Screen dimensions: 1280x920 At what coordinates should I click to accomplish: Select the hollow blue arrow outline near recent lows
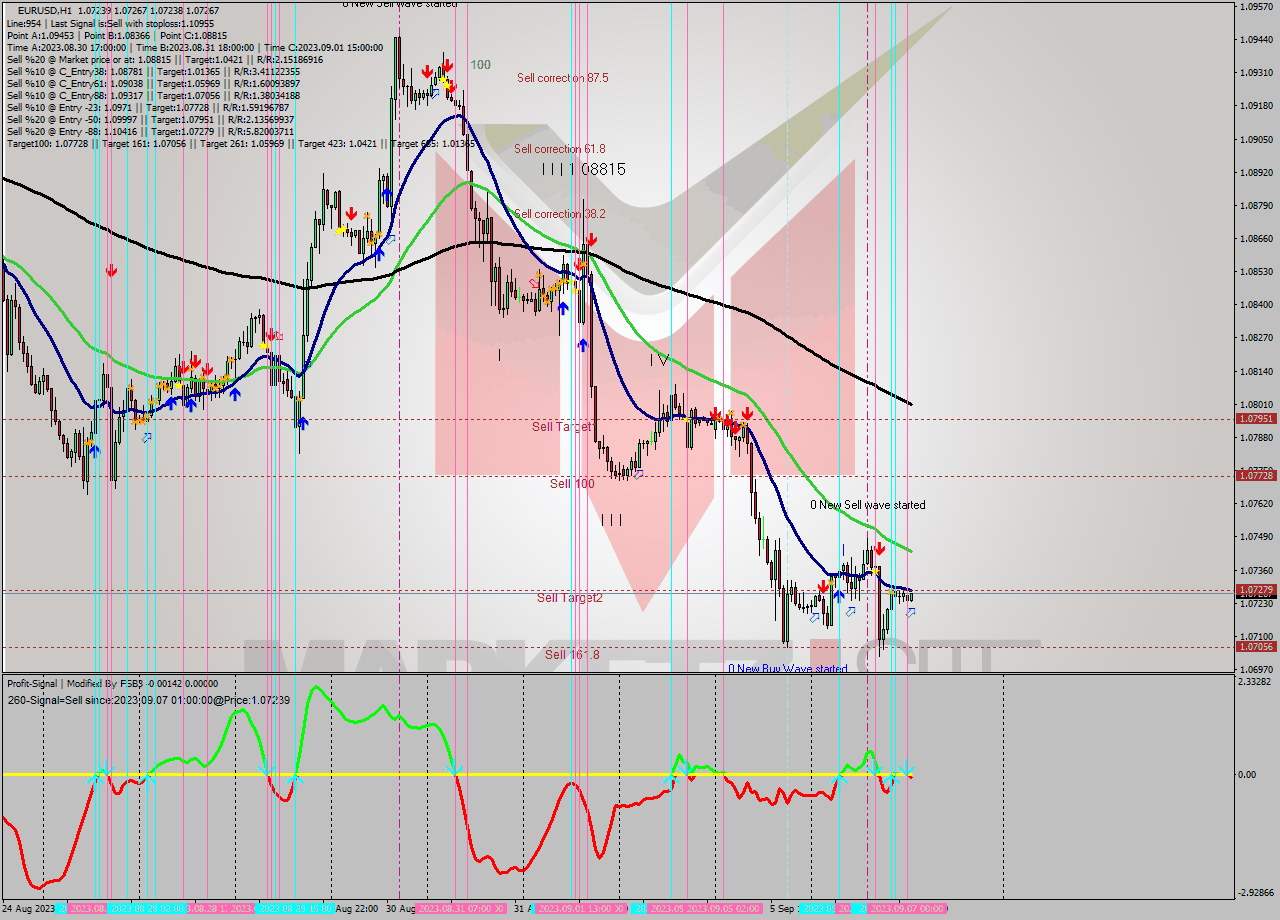pos(910,612)
